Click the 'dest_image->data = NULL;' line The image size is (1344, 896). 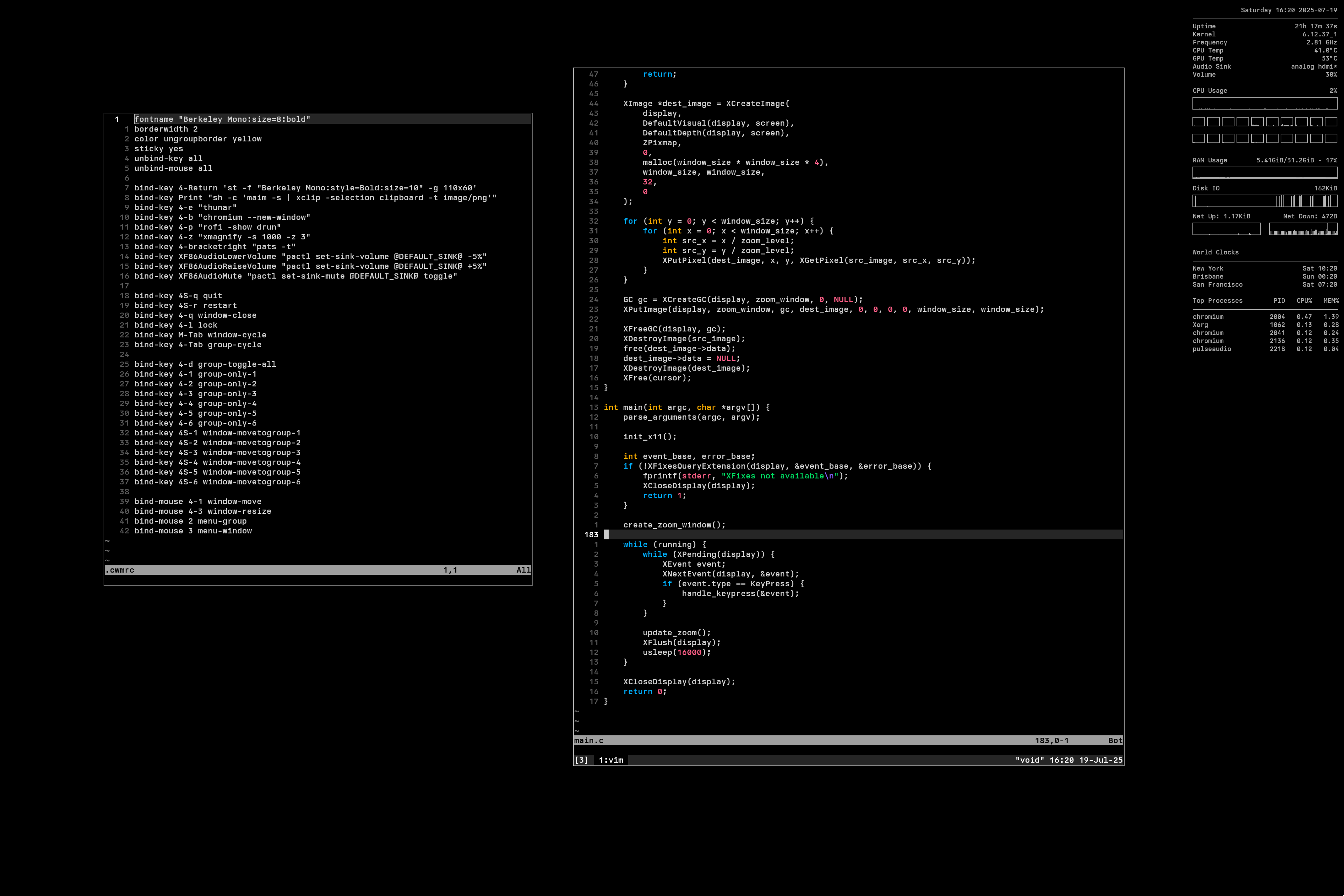682,358
